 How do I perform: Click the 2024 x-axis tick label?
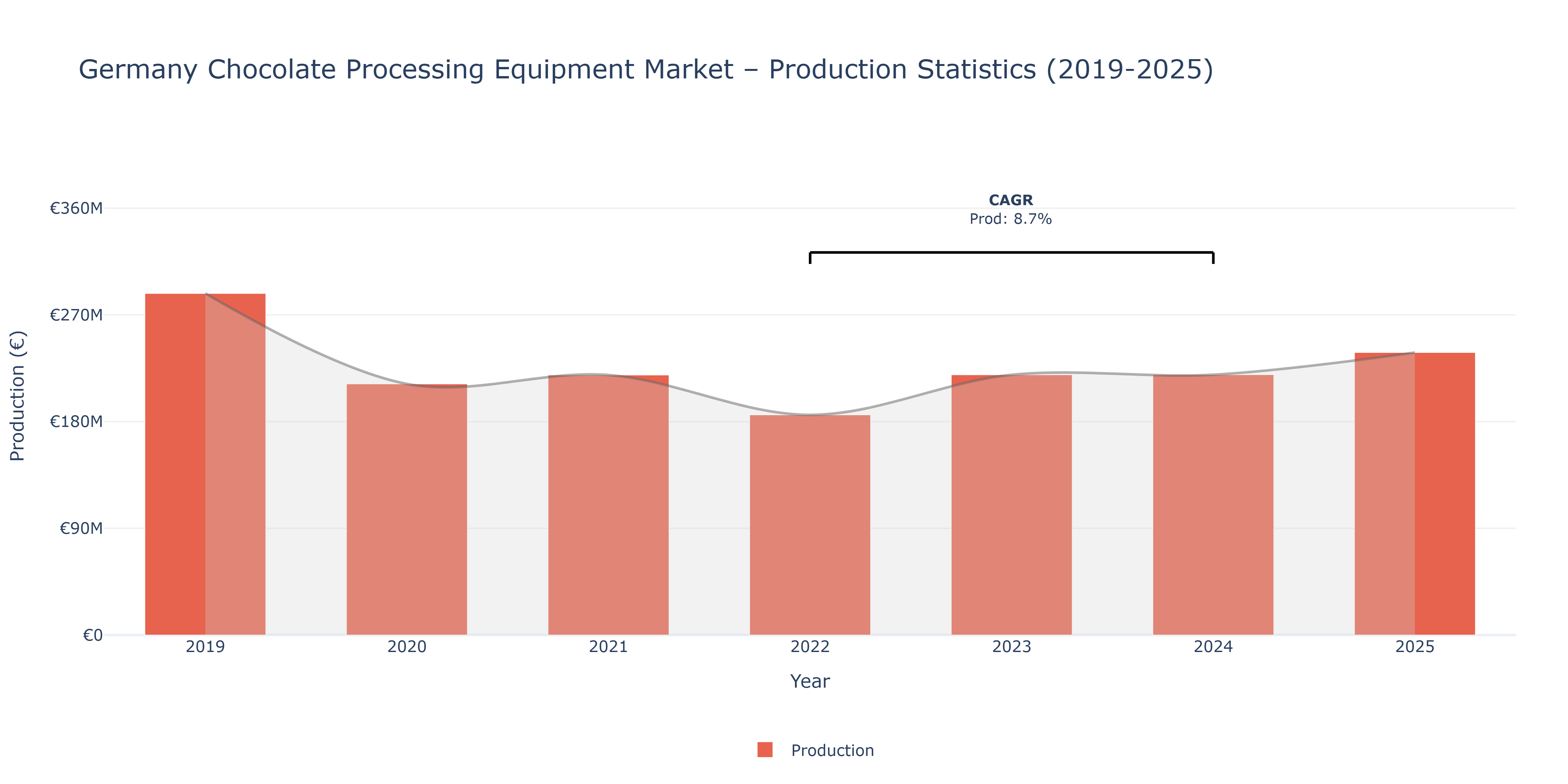click(x=1213, y=646)
